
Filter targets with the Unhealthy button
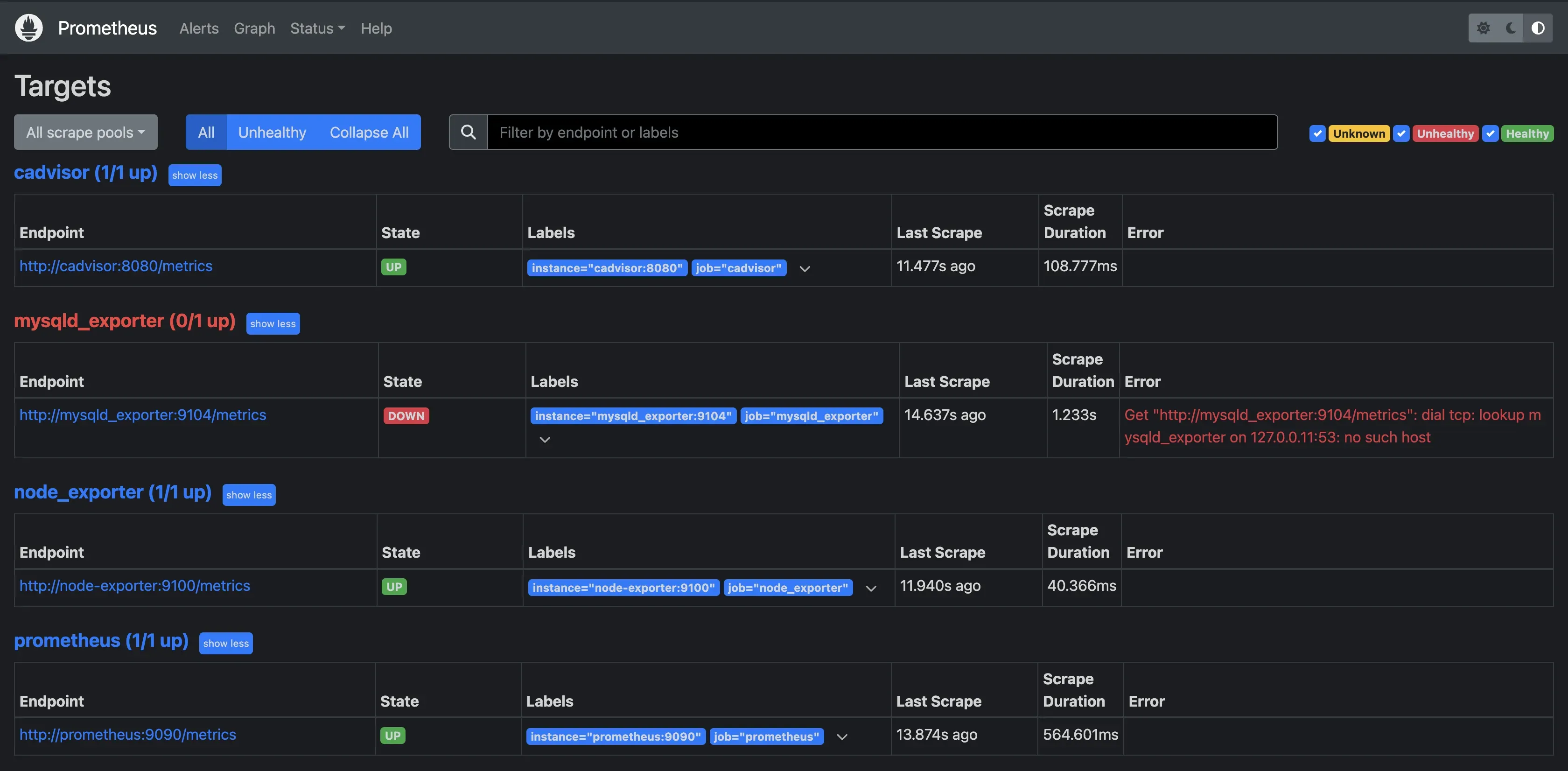click(x=272, y=132)
